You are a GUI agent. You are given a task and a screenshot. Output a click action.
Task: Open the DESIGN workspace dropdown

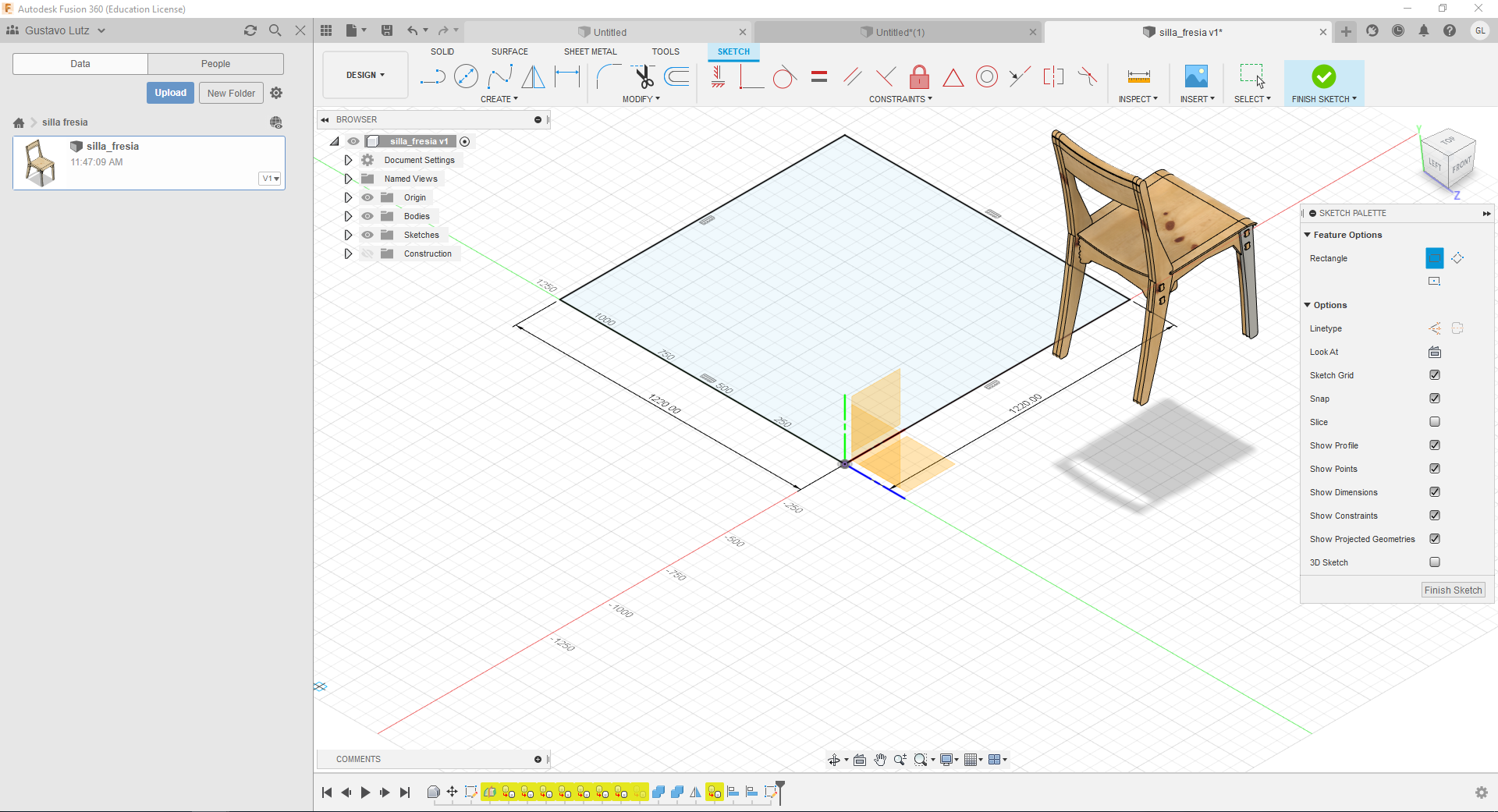365,75
